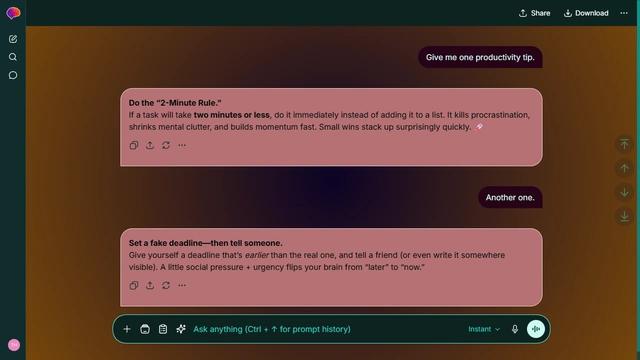Image resolution: width=640 pixels, height=360 pixels.
Task: Click the storefront icon in composer
Action: point(145,329)
